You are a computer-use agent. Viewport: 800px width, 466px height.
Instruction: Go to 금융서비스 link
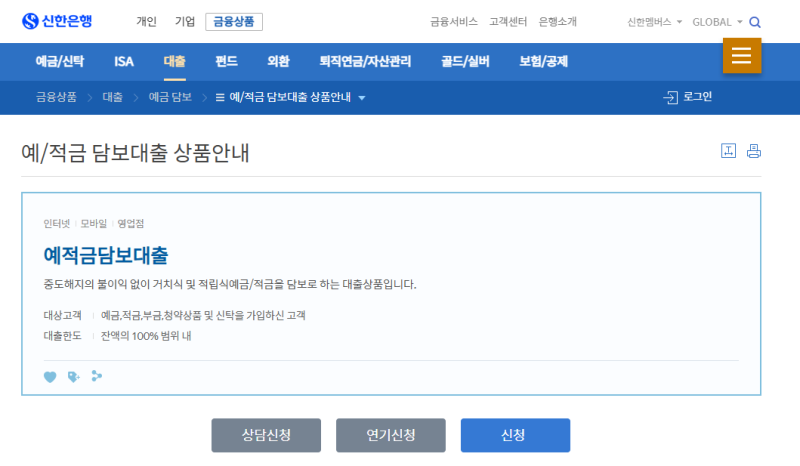click(x=454, y=22)
